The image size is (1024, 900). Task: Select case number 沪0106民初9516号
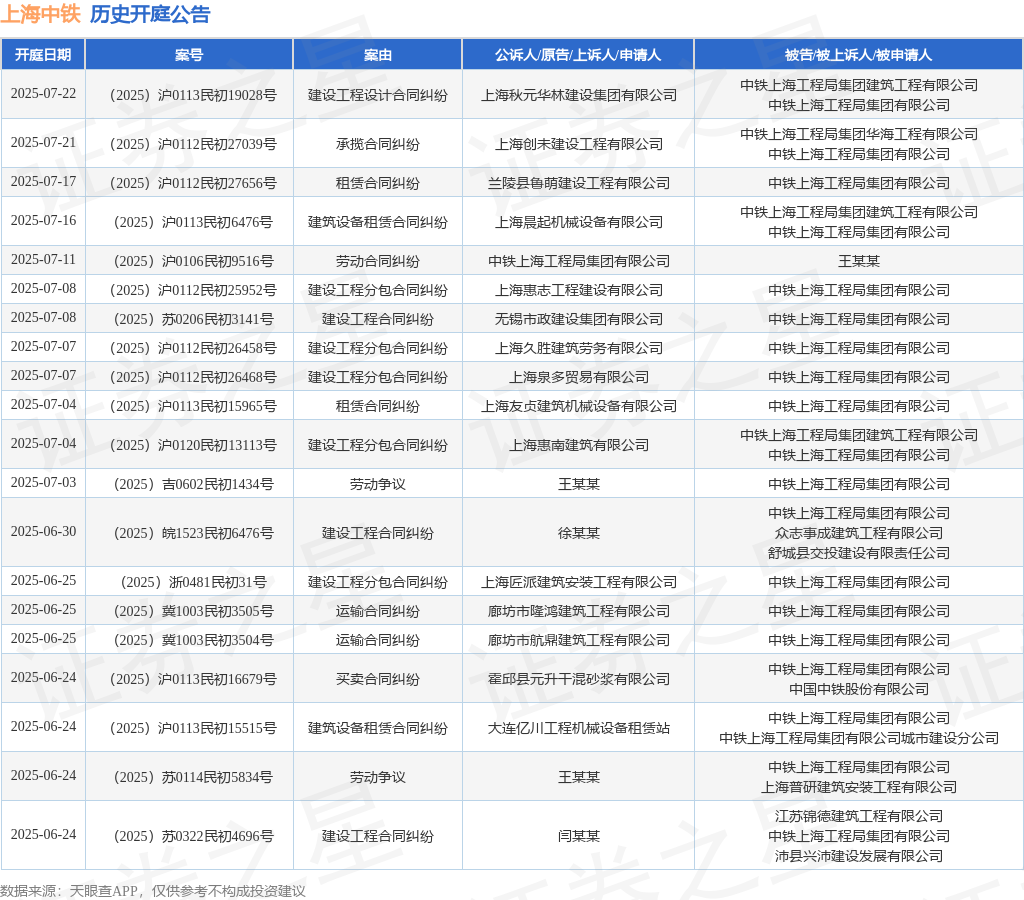point(193,262)
